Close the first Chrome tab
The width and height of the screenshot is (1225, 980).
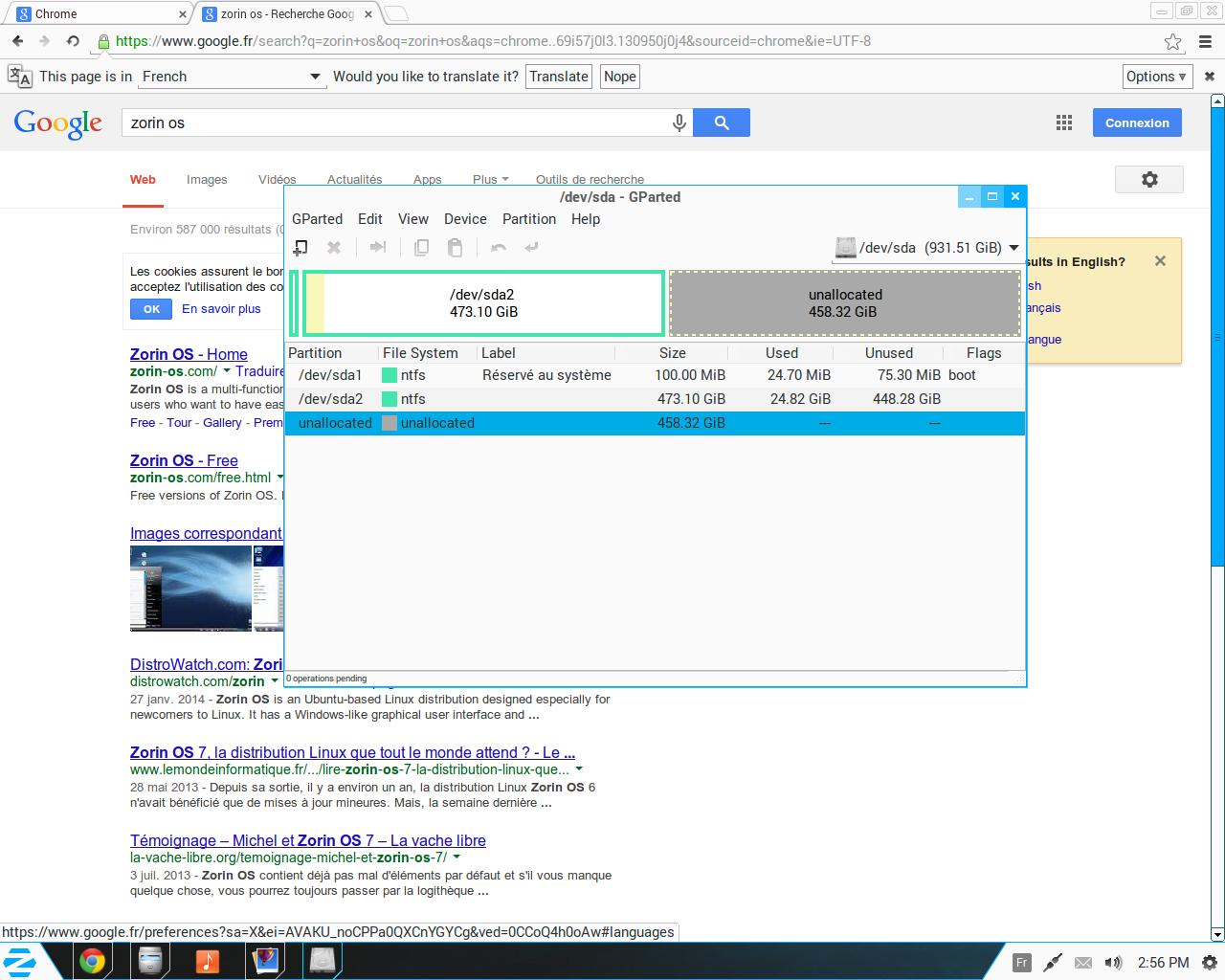tap(183, 14)
